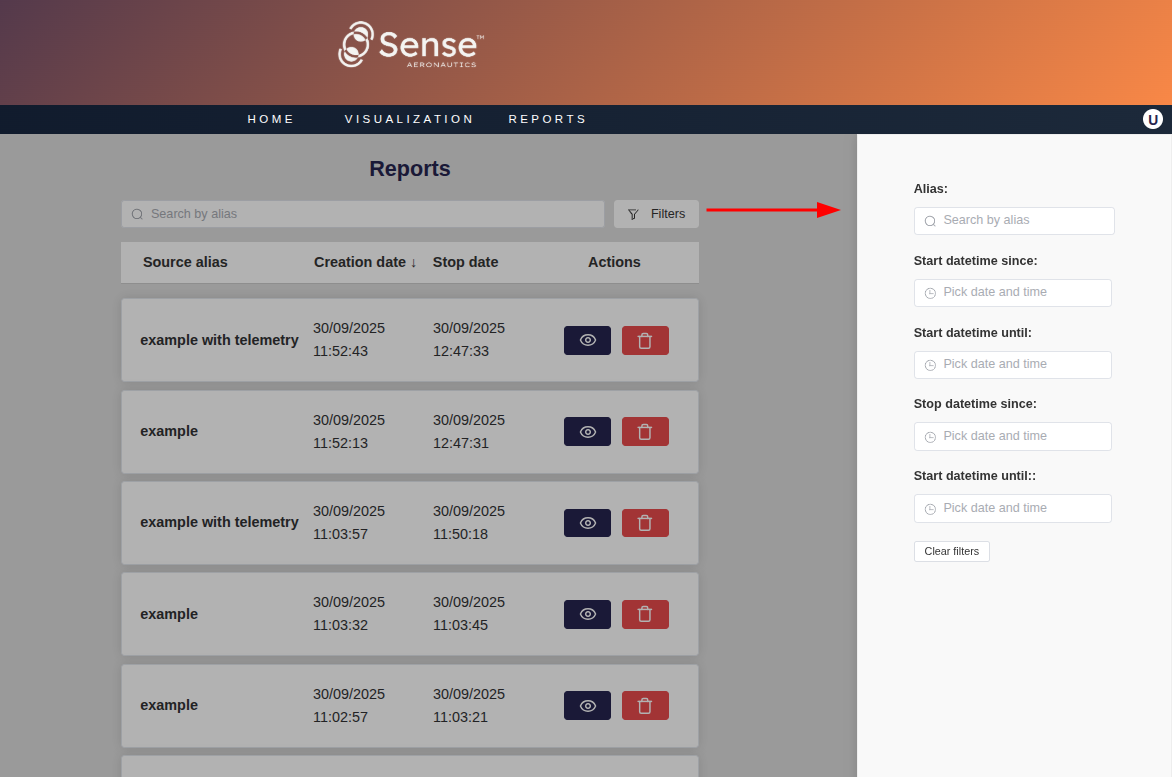Image resolution: width=1172 pixels, height=777 pixels.
Task: Open the Start datetime since picker
Action: [1012, 293]
